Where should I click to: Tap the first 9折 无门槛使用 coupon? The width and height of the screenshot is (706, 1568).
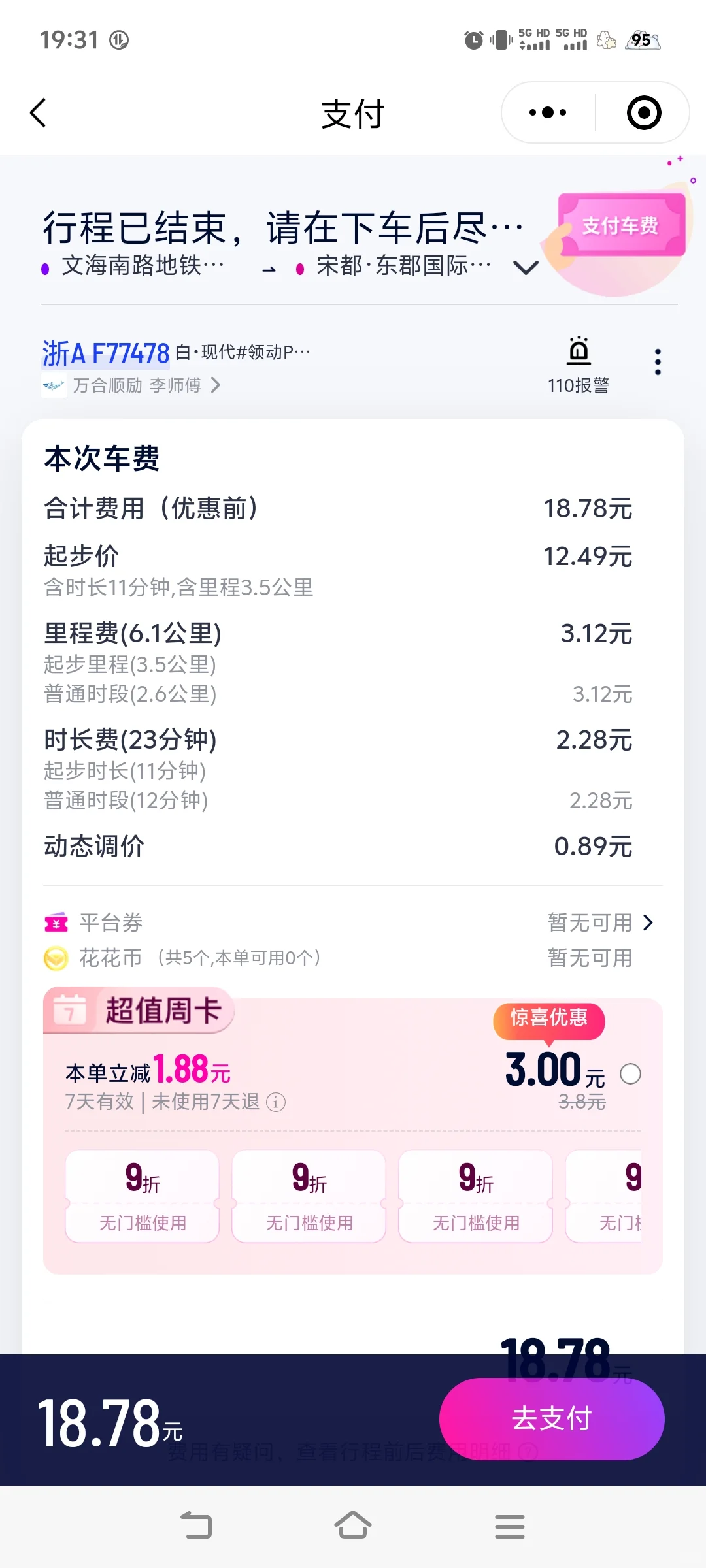click(x=142, y=1196)
